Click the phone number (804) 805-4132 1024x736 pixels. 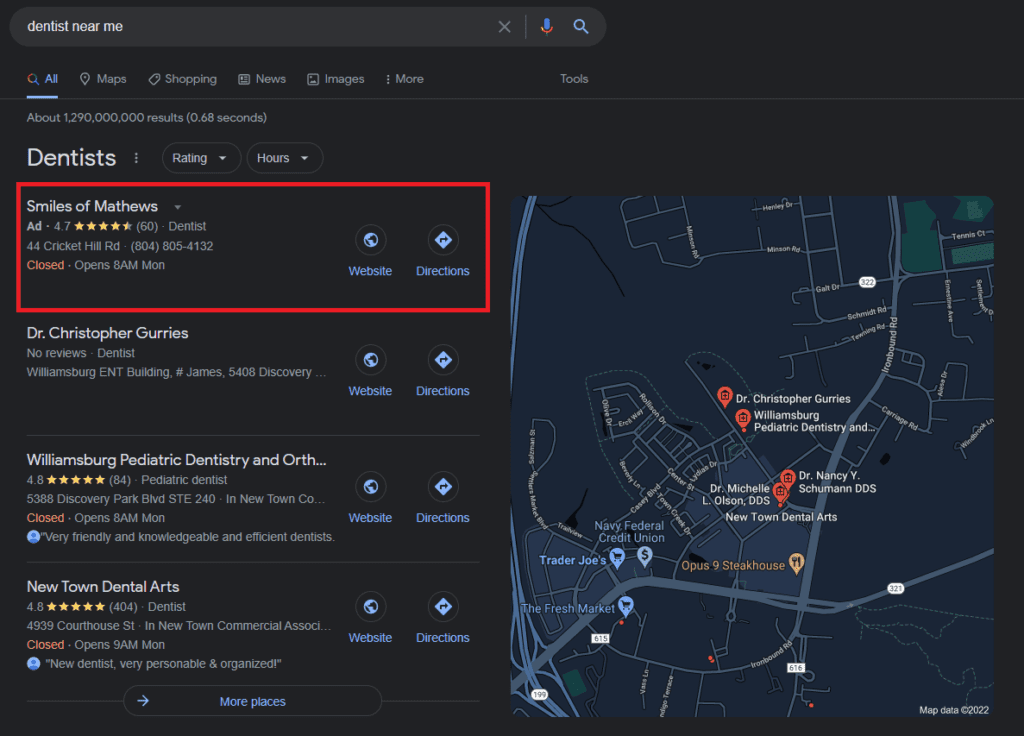172,246
